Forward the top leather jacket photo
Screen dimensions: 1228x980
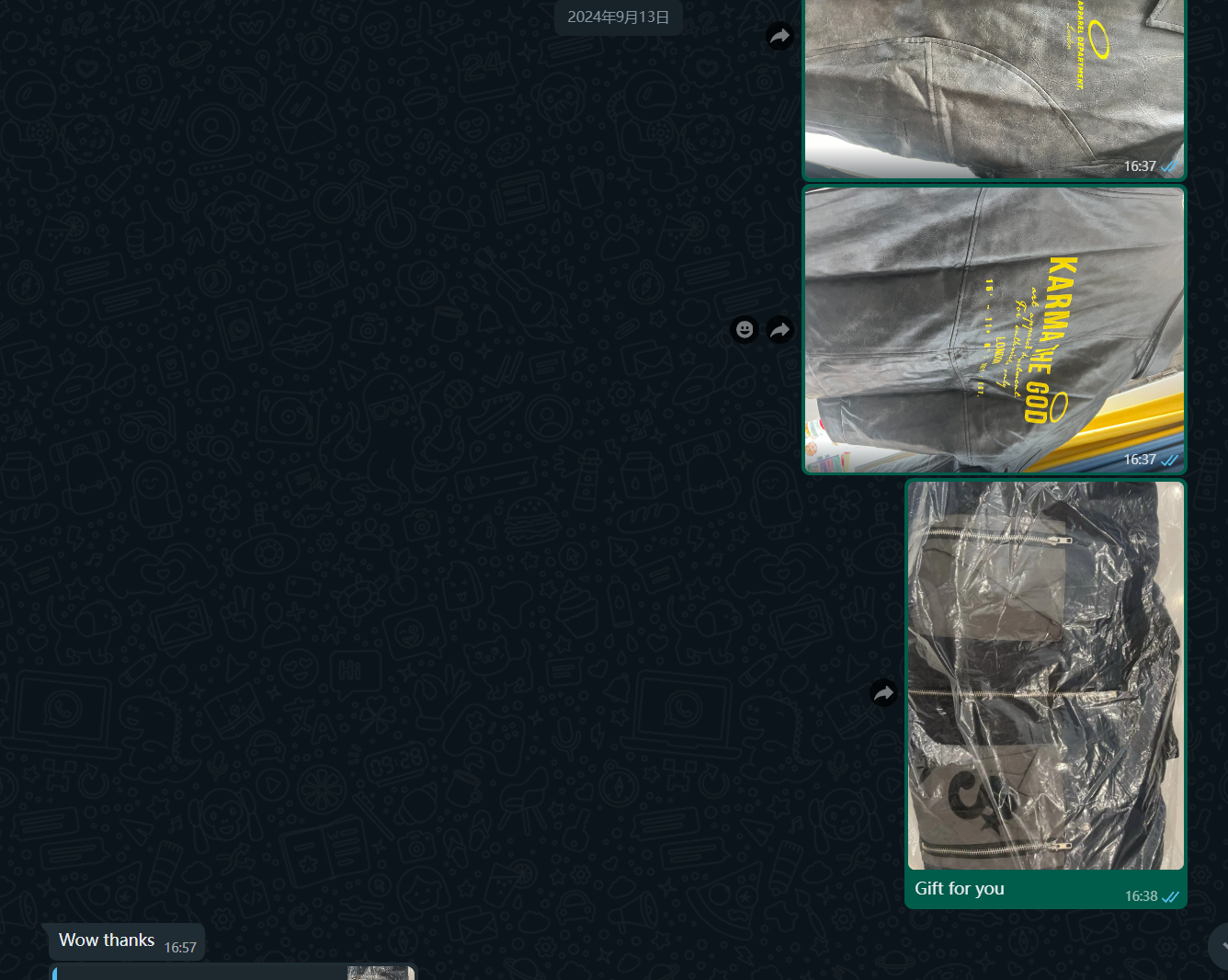780,36
